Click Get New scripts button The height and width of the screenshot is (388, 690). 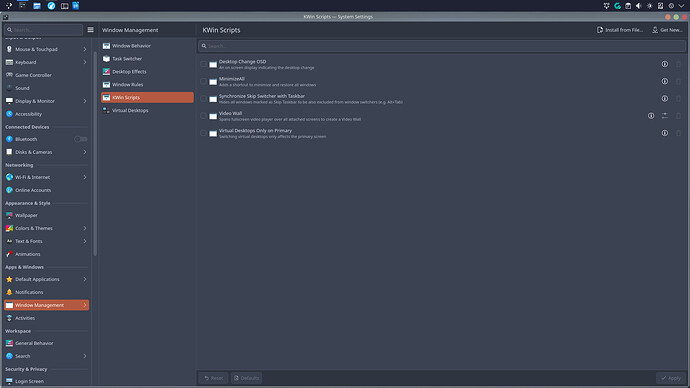click(x=667, y=30)
